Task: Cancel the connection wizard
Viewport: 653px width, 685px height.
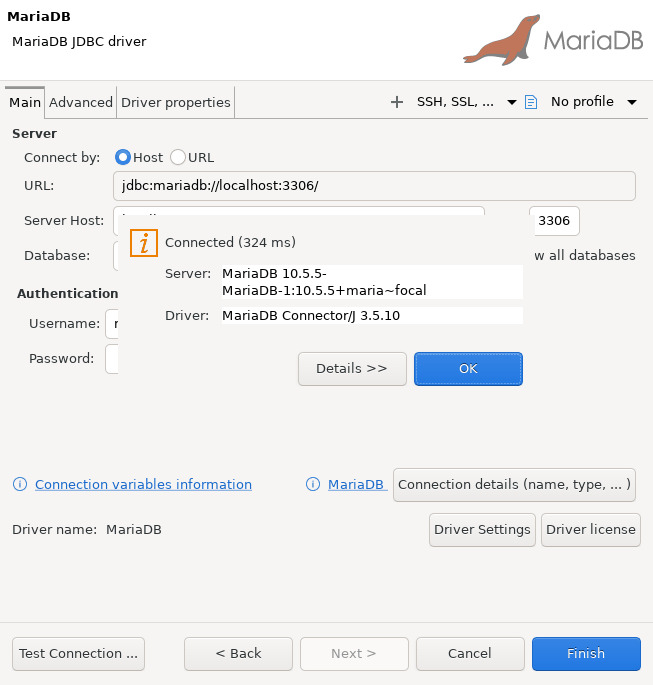Action: point(470,654)
